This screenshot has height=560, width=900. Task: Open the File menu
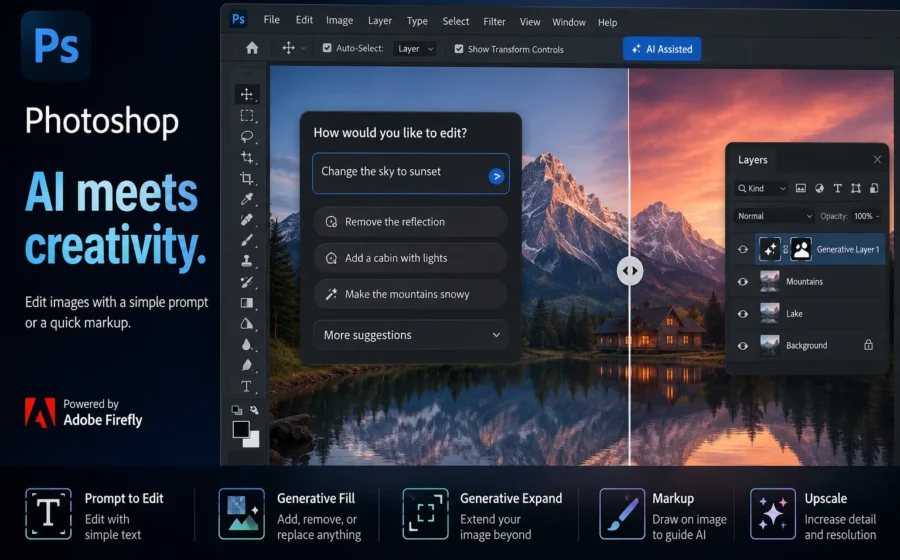271,20
